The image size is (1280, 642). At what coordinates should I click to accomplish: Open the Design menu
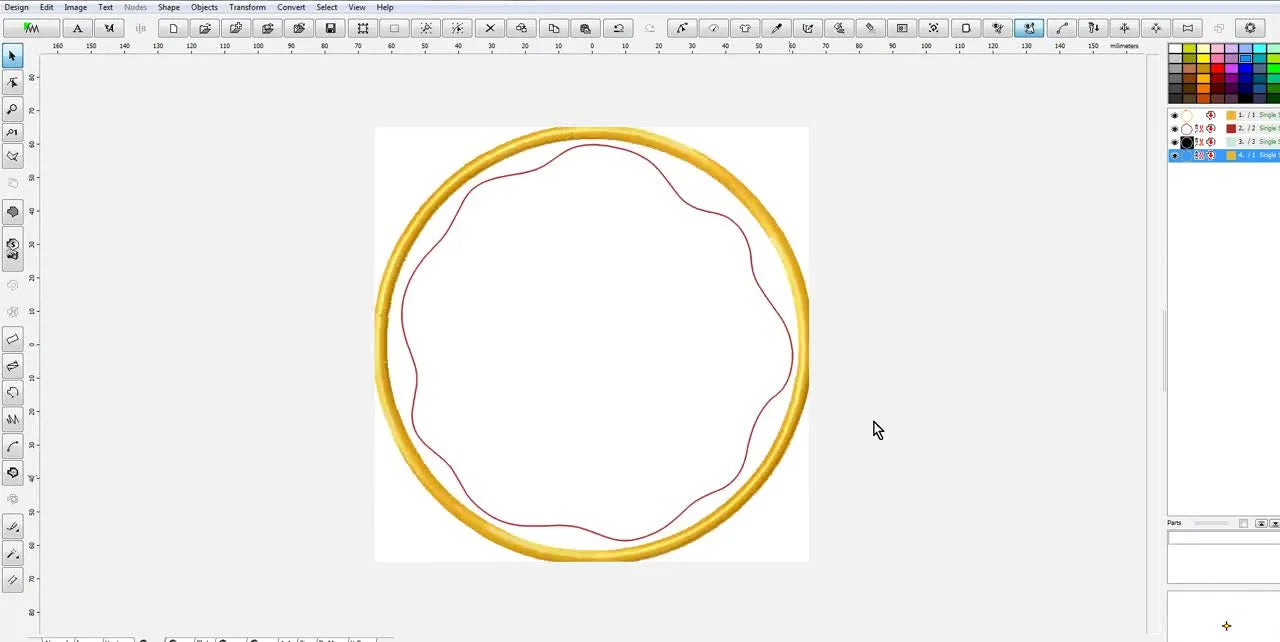point(17,7)
